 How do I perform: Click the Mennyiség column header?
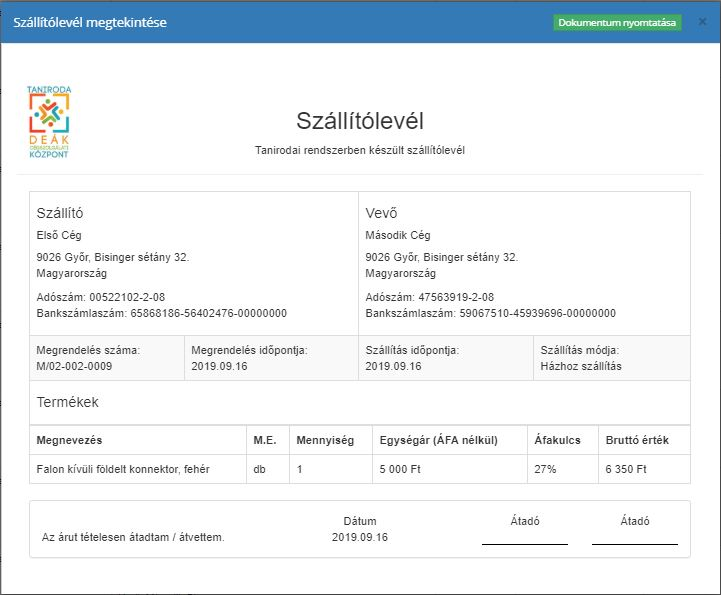pyautogui.click(x=326, y=440)
